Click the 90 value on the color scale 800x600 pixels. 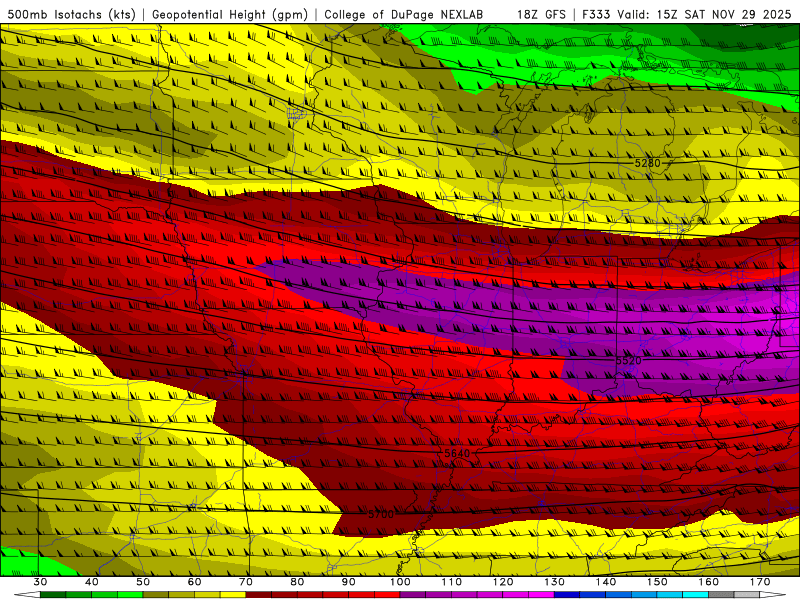pos(349,582)
